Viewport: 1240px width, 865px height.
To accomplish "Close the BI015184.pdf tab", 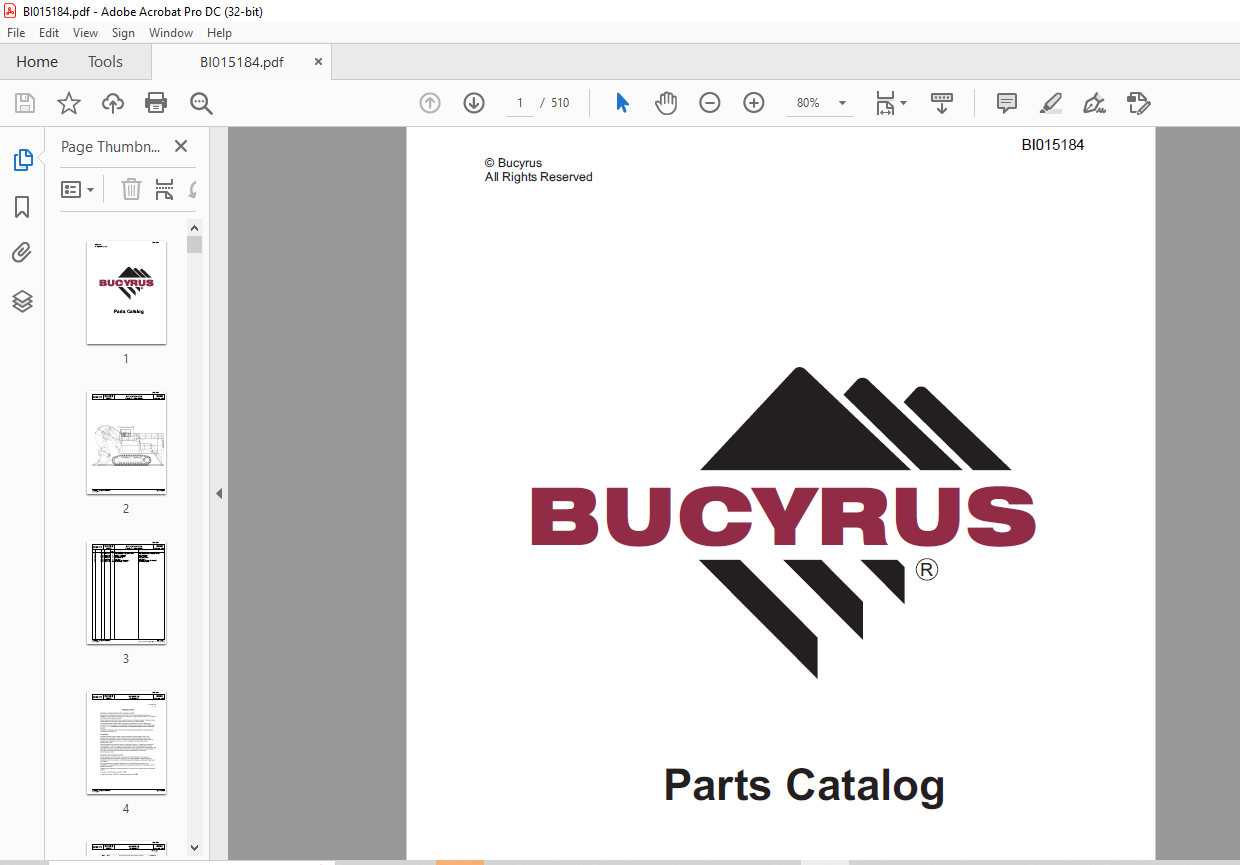I will (319, 61).
